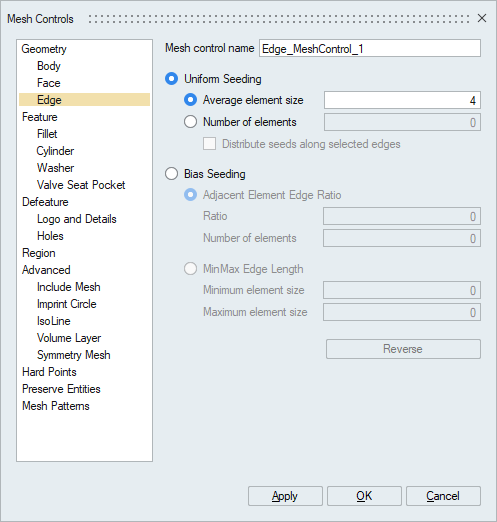Confirm with the OK button

click(x=364, y=496)
